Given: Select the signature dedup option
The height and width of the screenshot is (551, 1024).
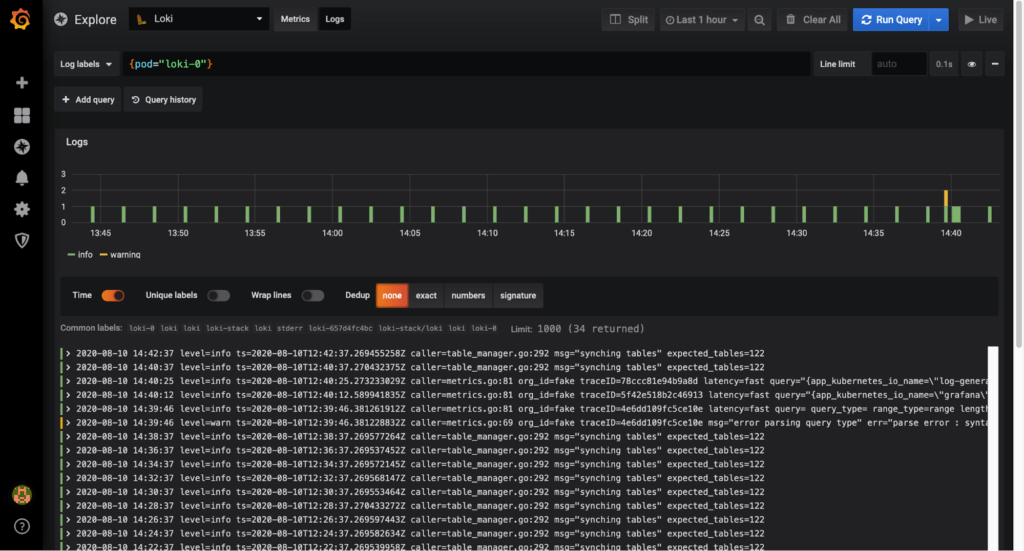Looking at the screenshot, I should (x=517, y=295).
